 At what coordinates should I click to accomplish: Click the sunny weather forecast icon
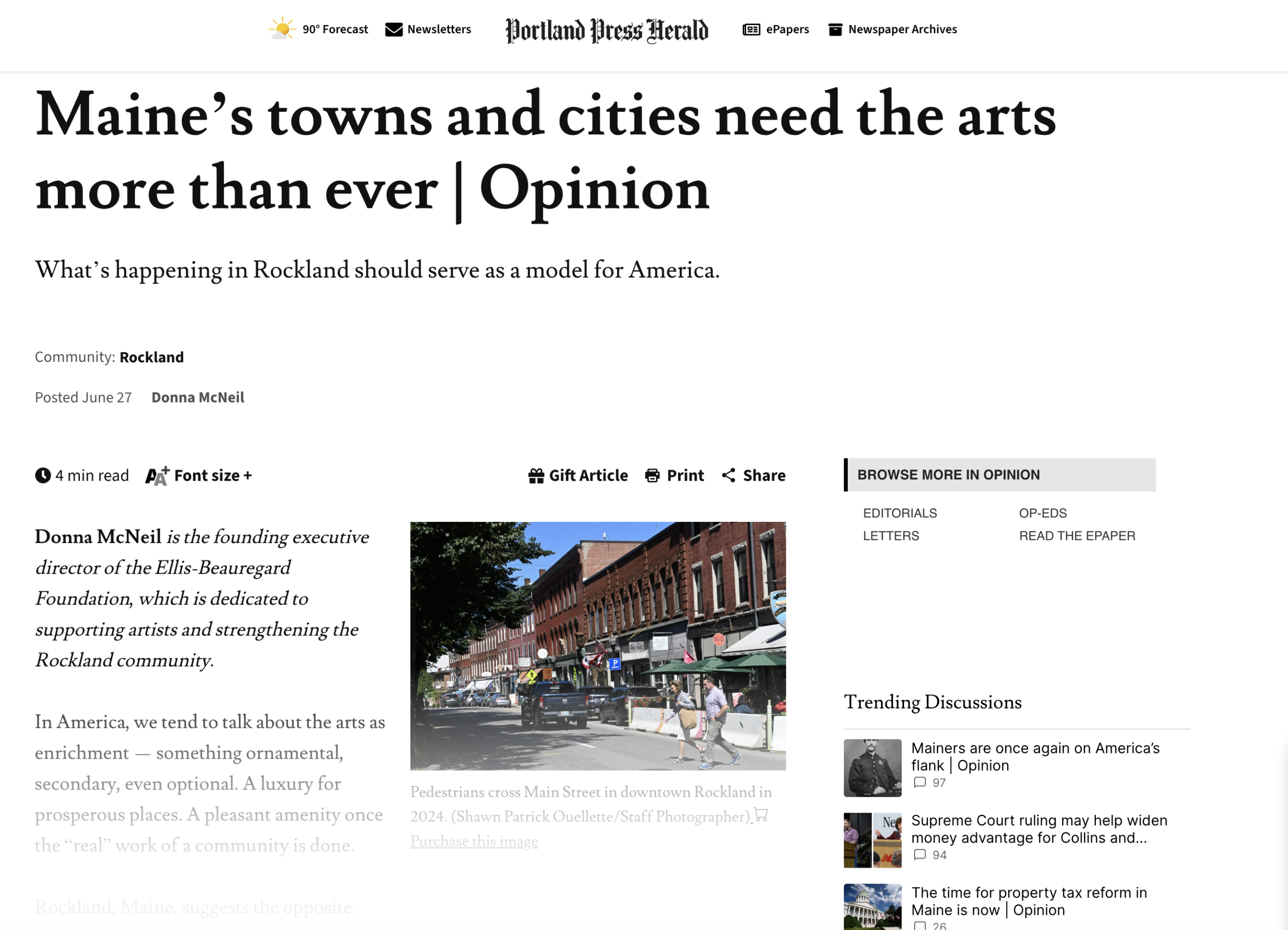tap(282, 28)
